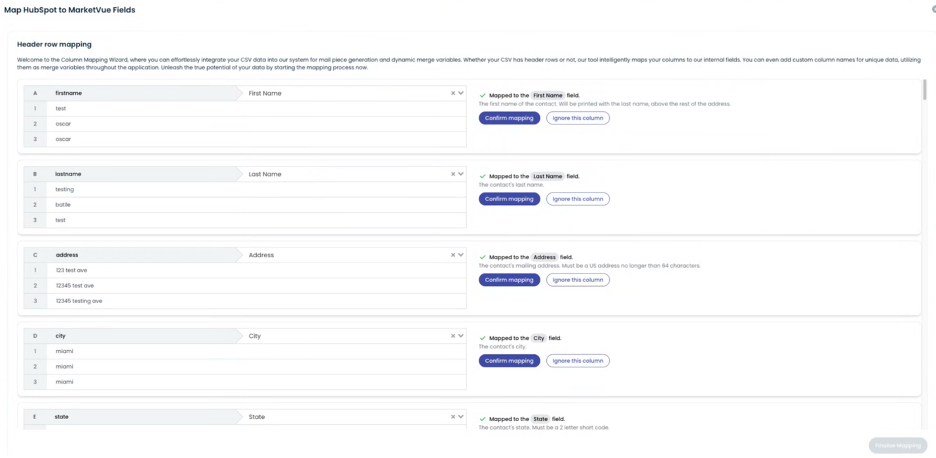The width and height of the screenshot is (936, 458).
Task: Click the '12345 test ave' sample cell
Action: tap(257, 286)
